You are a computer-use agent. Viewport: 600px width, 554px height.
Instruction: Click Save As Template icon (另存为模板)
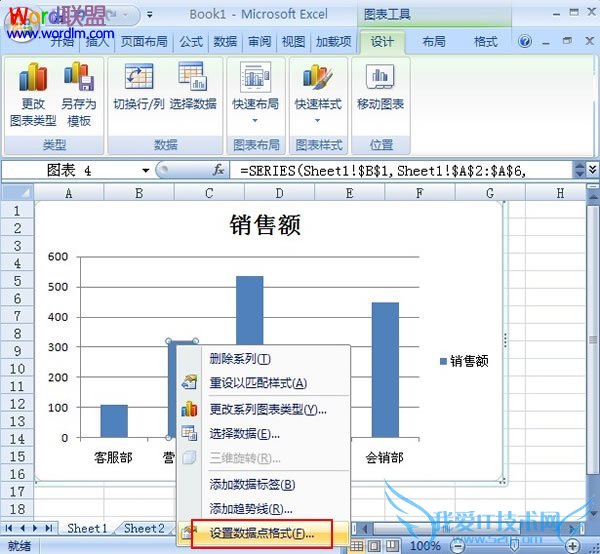click(79, 95)
